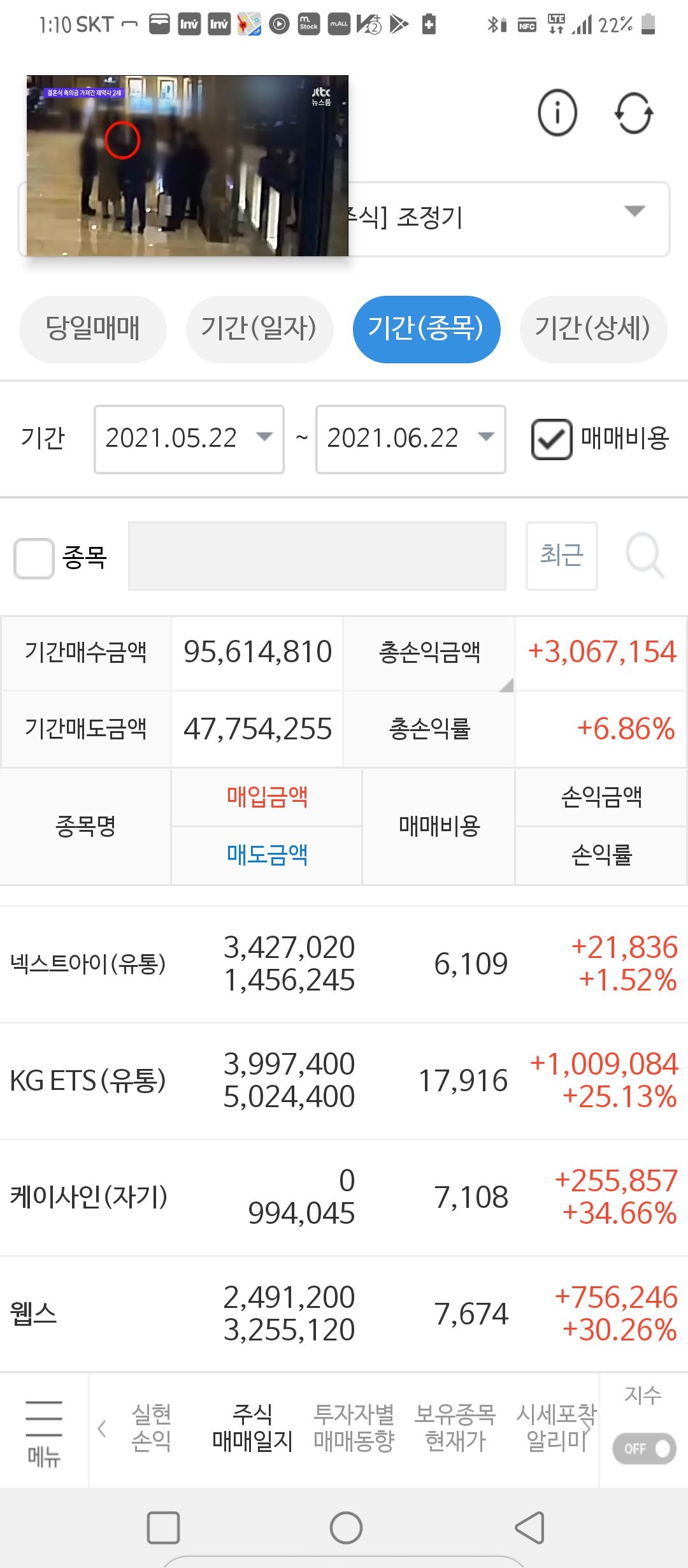
Task: Uncheck the 매매비용 checkbox
Action: click(x=552, y=439)
